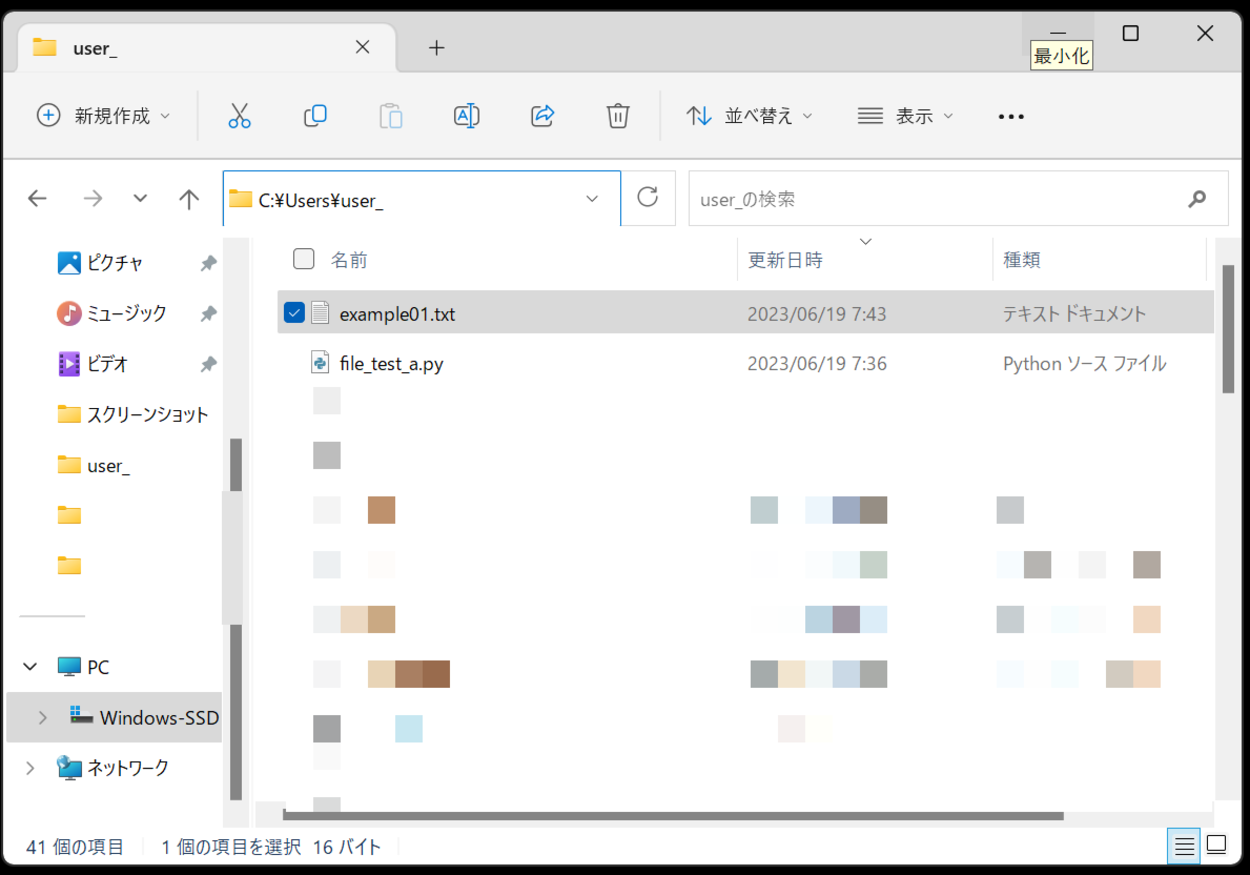Switch to large thumbnails view icon
This screenshot has height=875, width=1250.
pyautogui.click(x=1216, y=846)
